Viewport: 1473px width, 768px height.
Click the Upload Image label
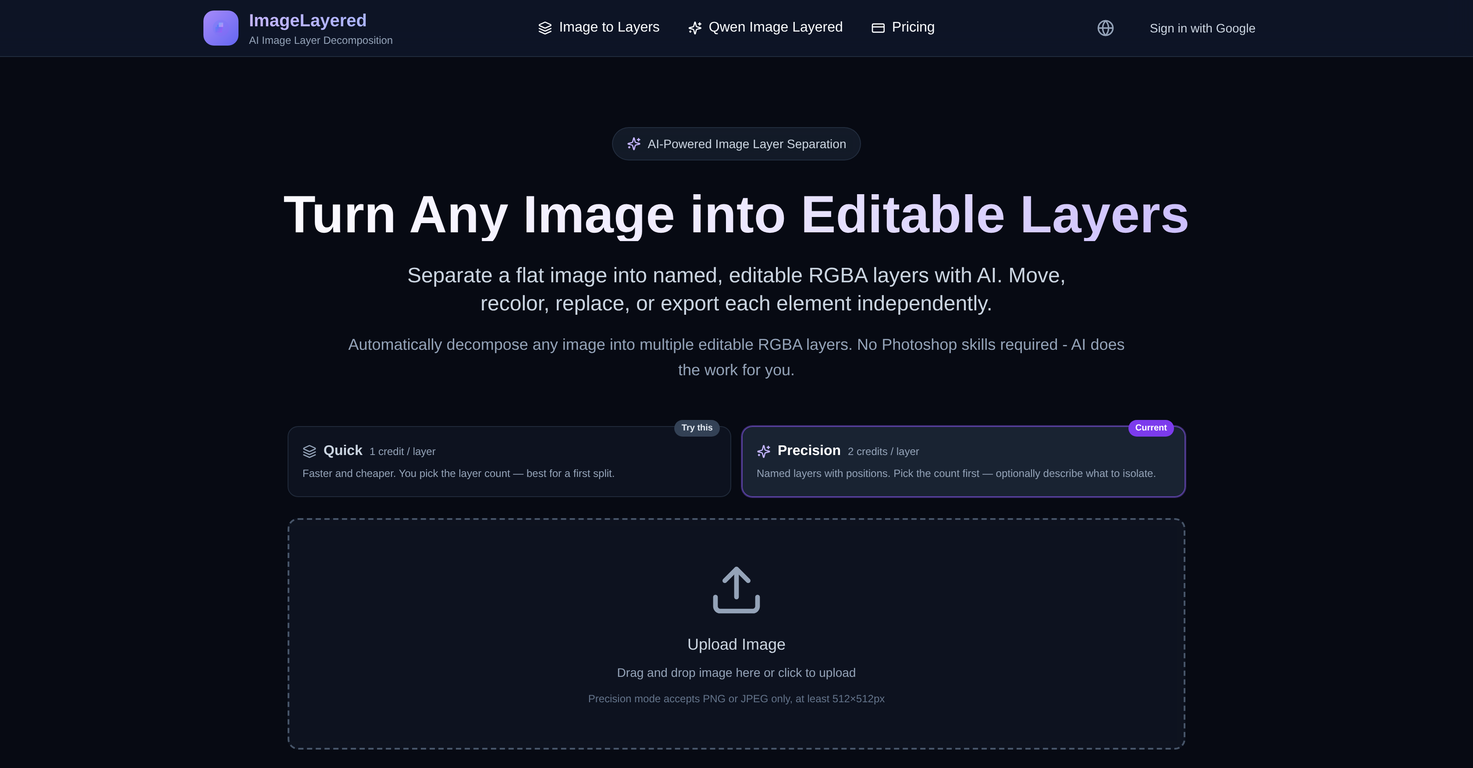(736, 645)
